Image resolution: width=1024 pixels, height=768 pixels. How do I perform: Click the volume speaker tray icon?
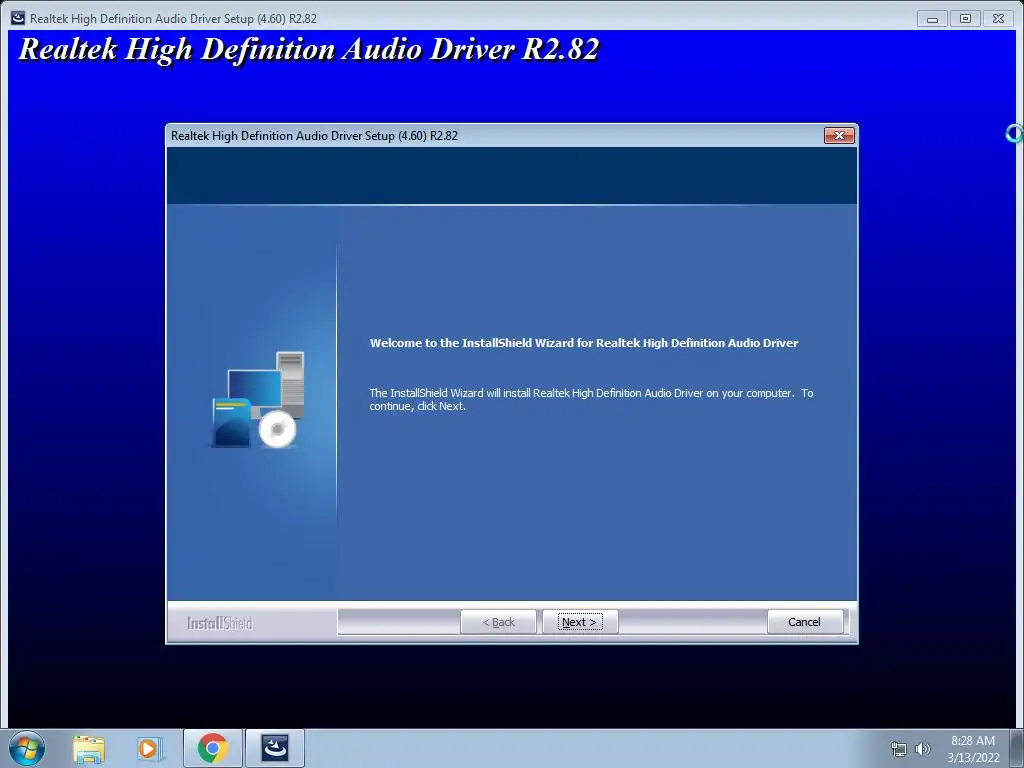923,749
